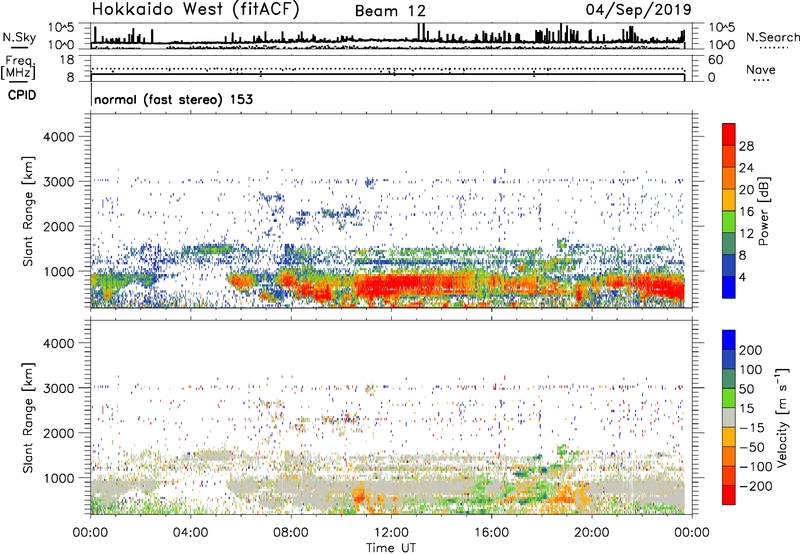
Task: Click the noise spike bars near 13:00 in the N.Sky panel
Action: [x=421, y=32]
